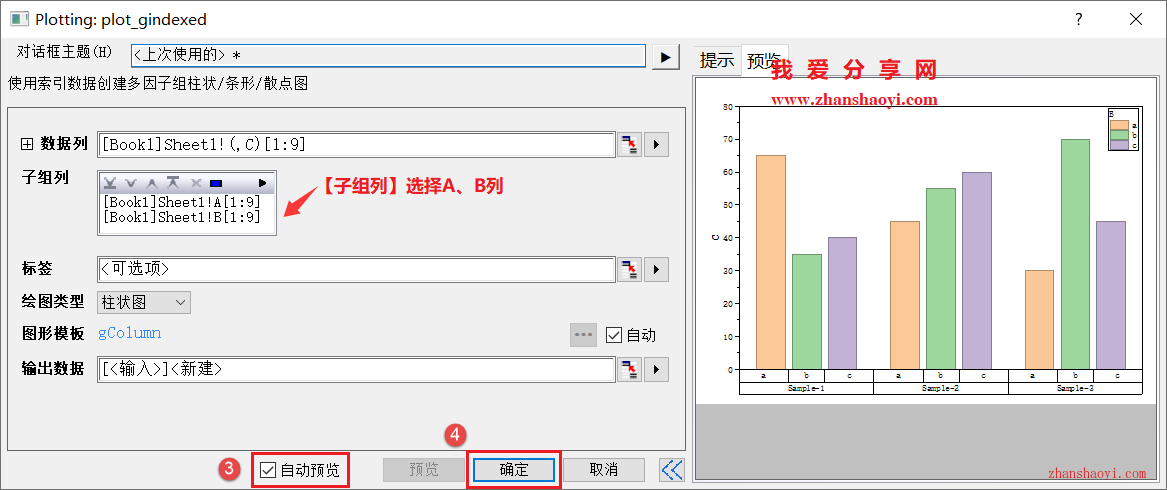
Task: Click the blue select-all icon in 子组列 toolbar
Action: coord(215,183)
